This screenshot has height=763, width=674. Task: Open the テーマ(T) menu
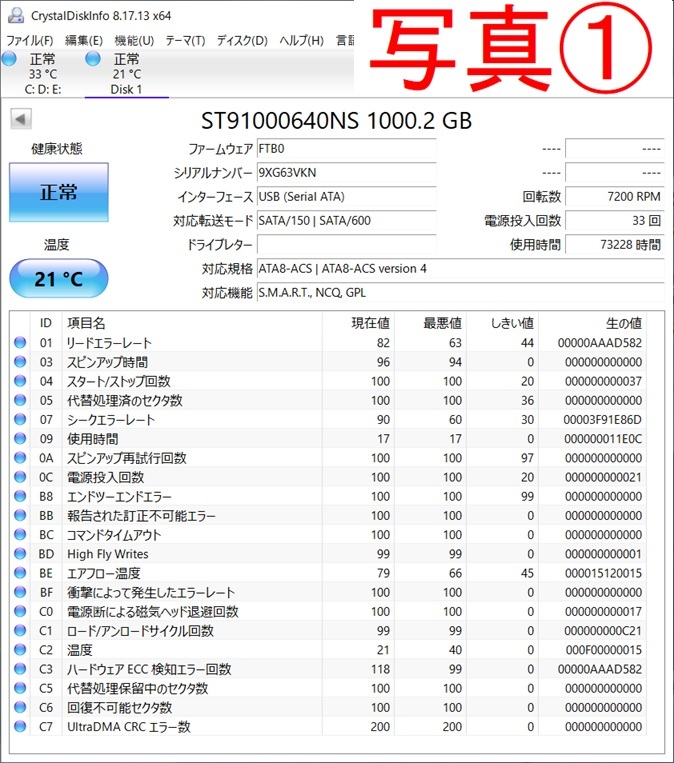pyautogui.click(x=185, y=40)
